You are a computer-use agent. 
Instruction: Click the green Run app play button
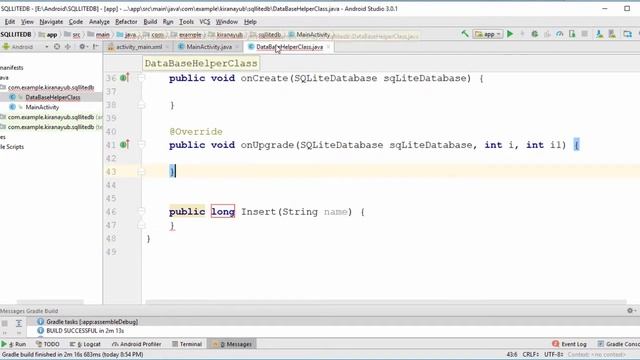pyautogui.click(x=510, y=34)
